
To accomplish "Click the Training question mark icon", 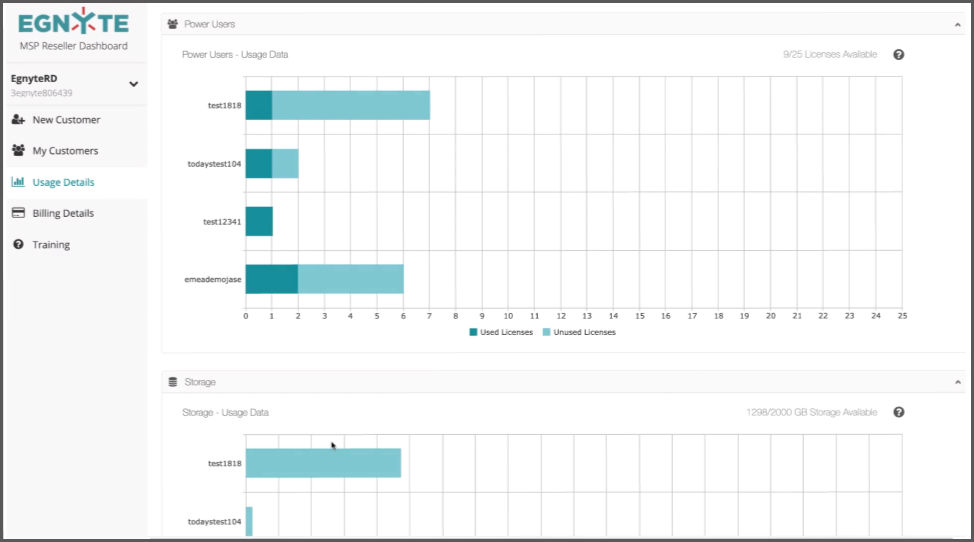I will pyautogui.click(x=18, y=244).
